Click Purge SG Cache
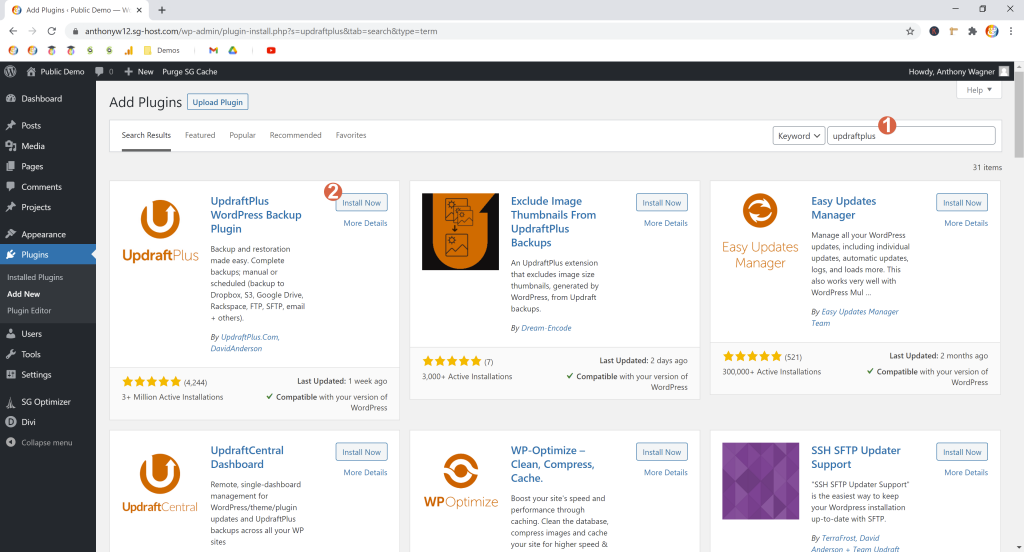The image size is (1024, 552). tap(189, 71)
